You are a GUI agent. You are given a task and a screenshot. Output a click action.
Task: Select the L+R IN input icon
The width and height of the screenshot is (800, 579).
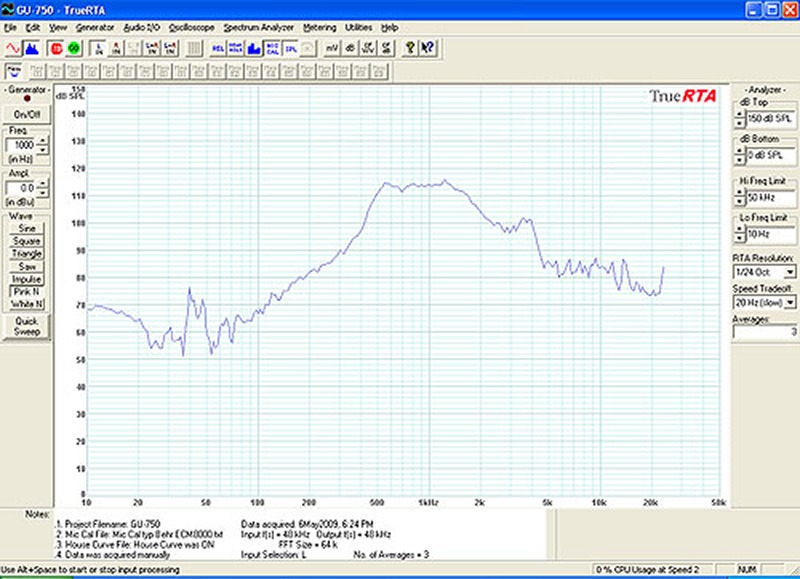point(153,48)
